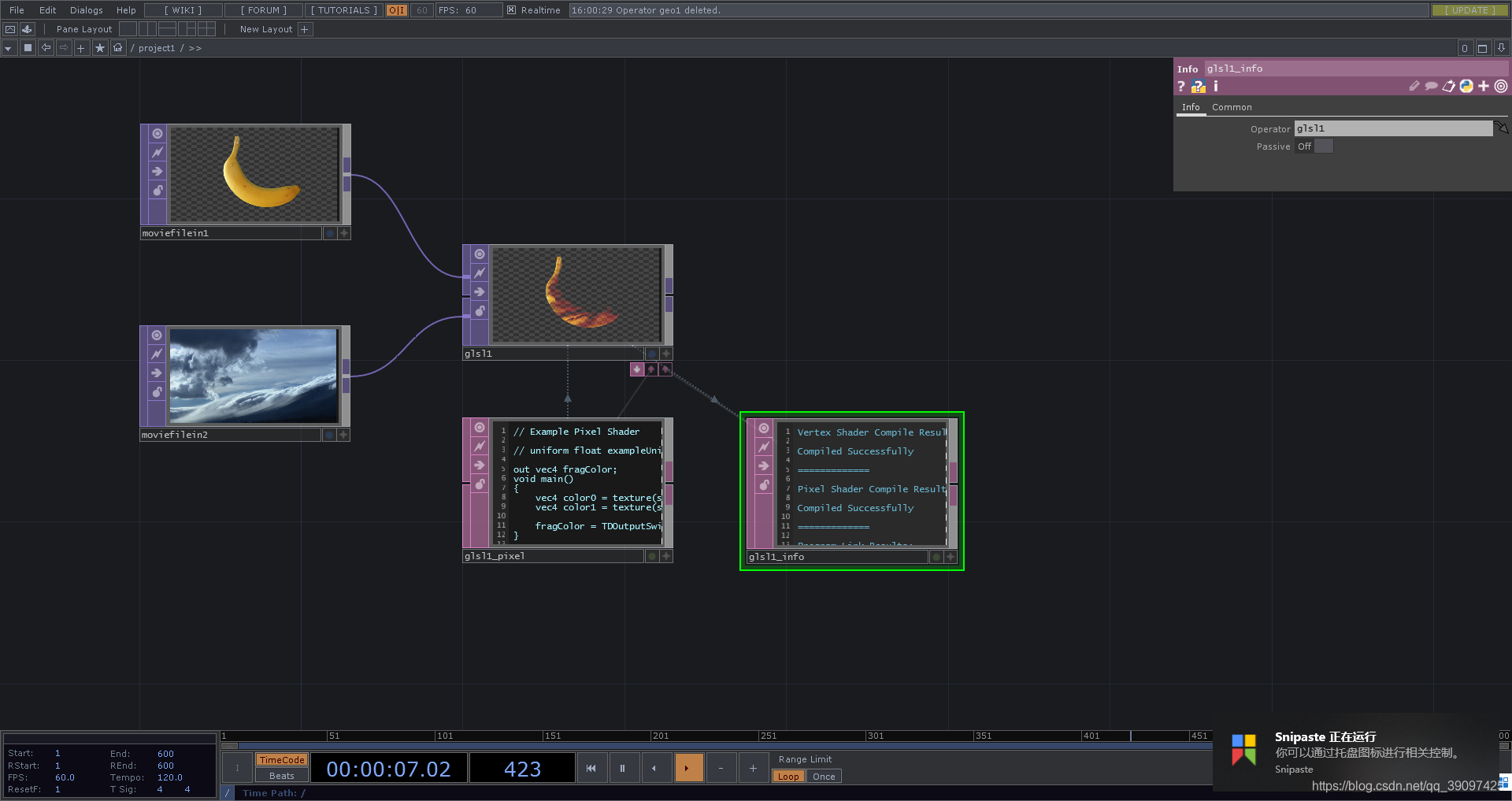
Task: Click the parameter expander plus on the glsl1 node
Action: point(666,354)
